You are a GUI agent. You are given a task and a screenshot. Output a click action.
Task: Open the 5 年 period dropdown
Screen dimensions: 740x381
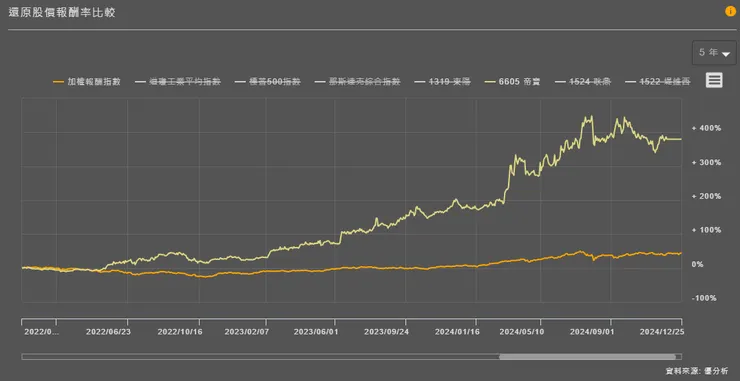(714, 53)
